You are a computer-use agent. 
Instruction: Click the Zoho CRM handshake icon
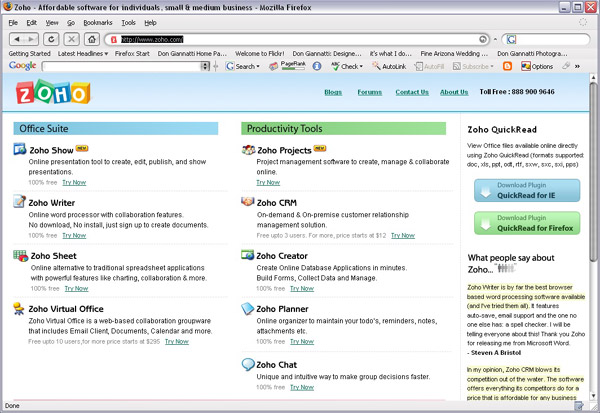pyautogui.click(x=248, y=201)
